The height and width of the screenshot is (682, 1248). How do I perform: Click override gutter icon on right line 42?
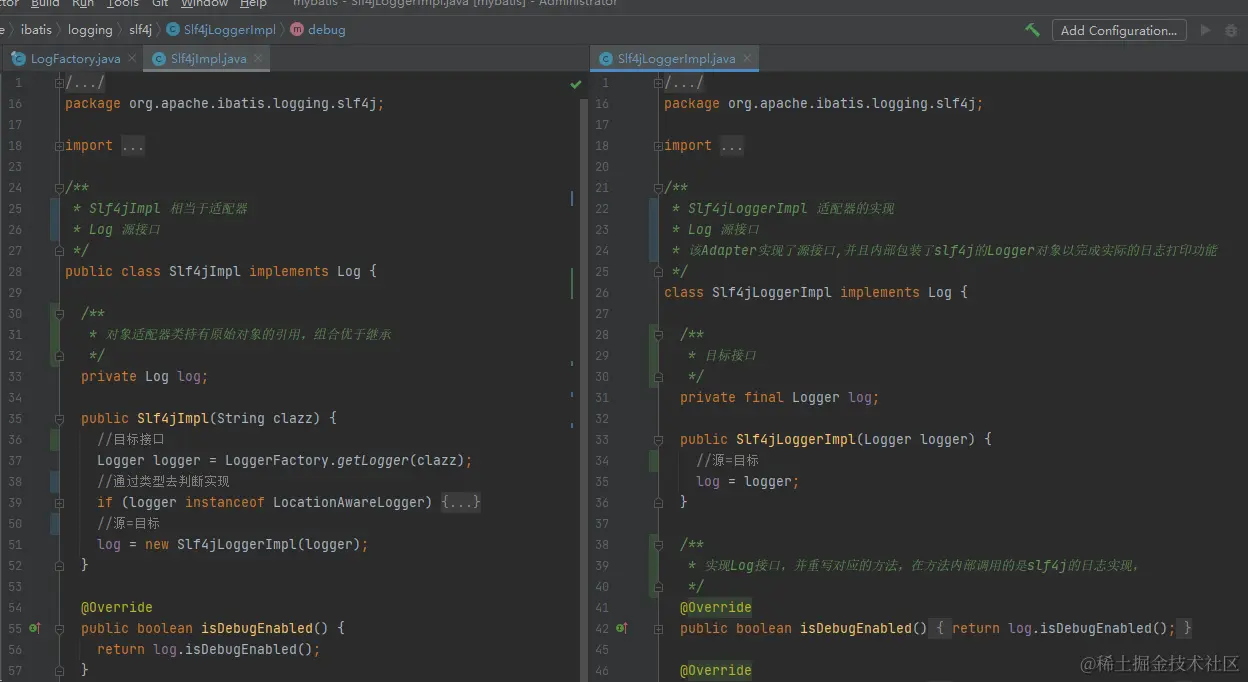pos(622,628)
